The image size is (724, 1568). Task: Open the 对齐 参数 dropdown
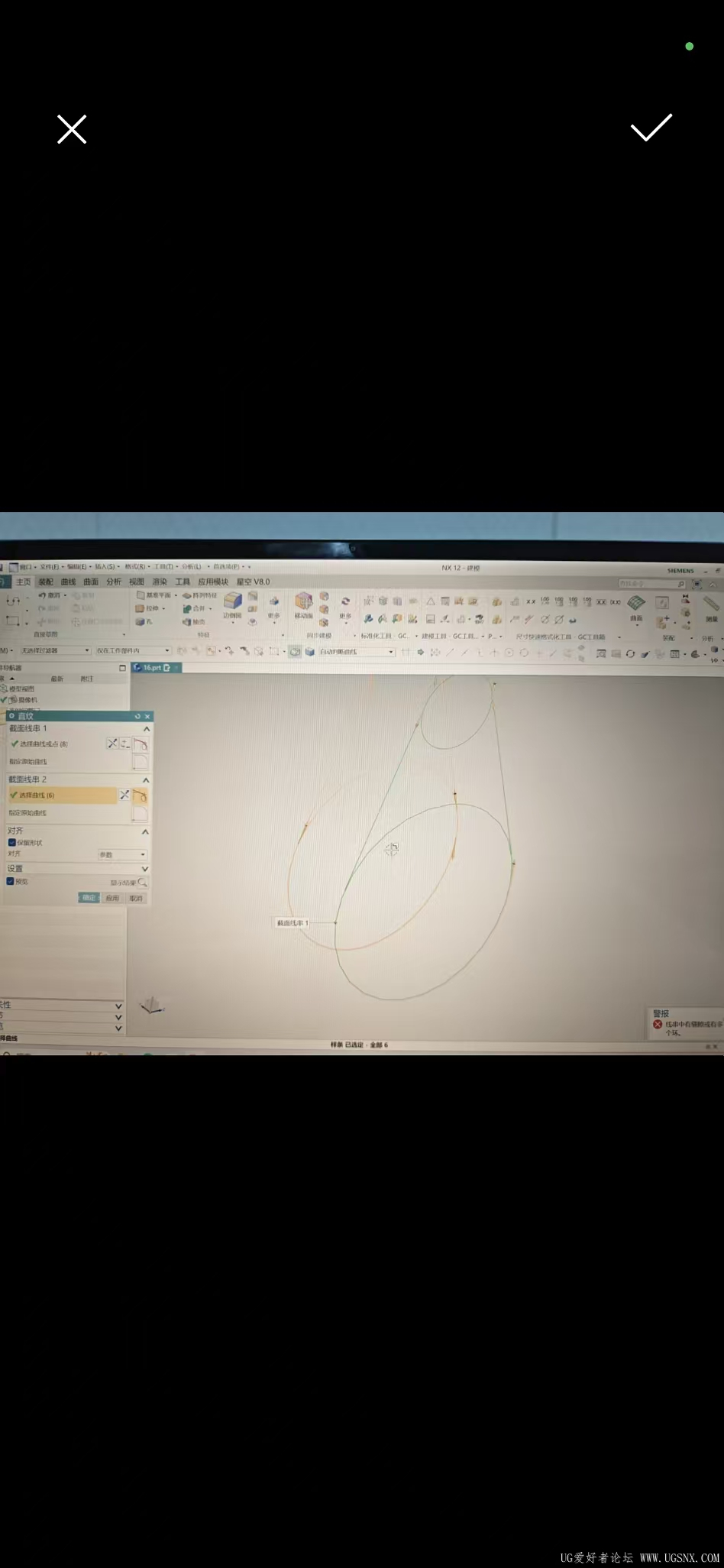pyautogui.click(x=121, y=854)
